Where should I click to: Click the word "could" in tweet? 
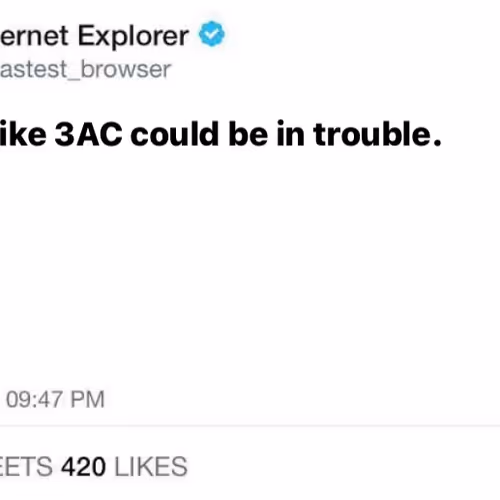(x=175, y=134)
